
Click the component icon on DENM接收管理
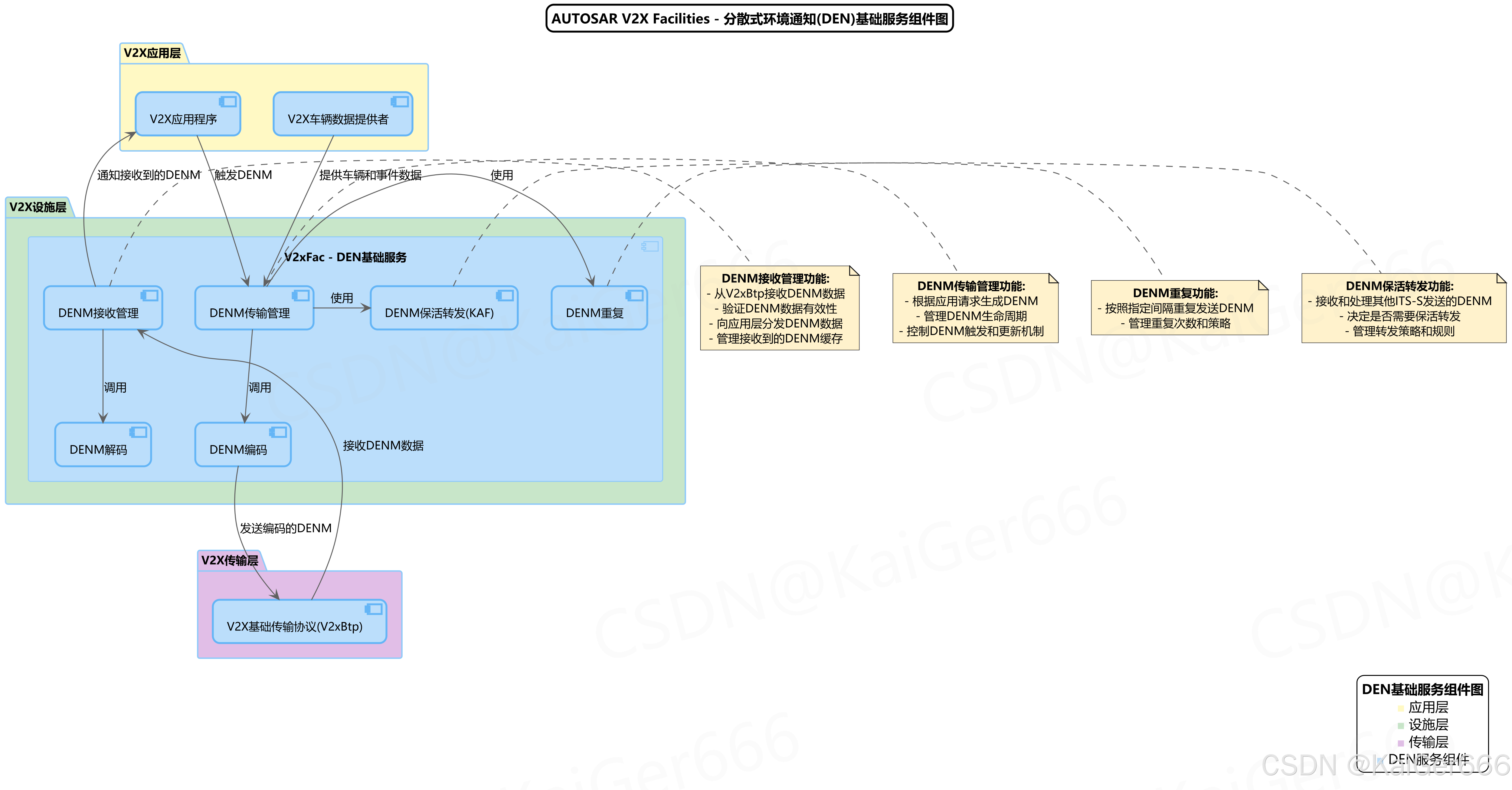149,295
